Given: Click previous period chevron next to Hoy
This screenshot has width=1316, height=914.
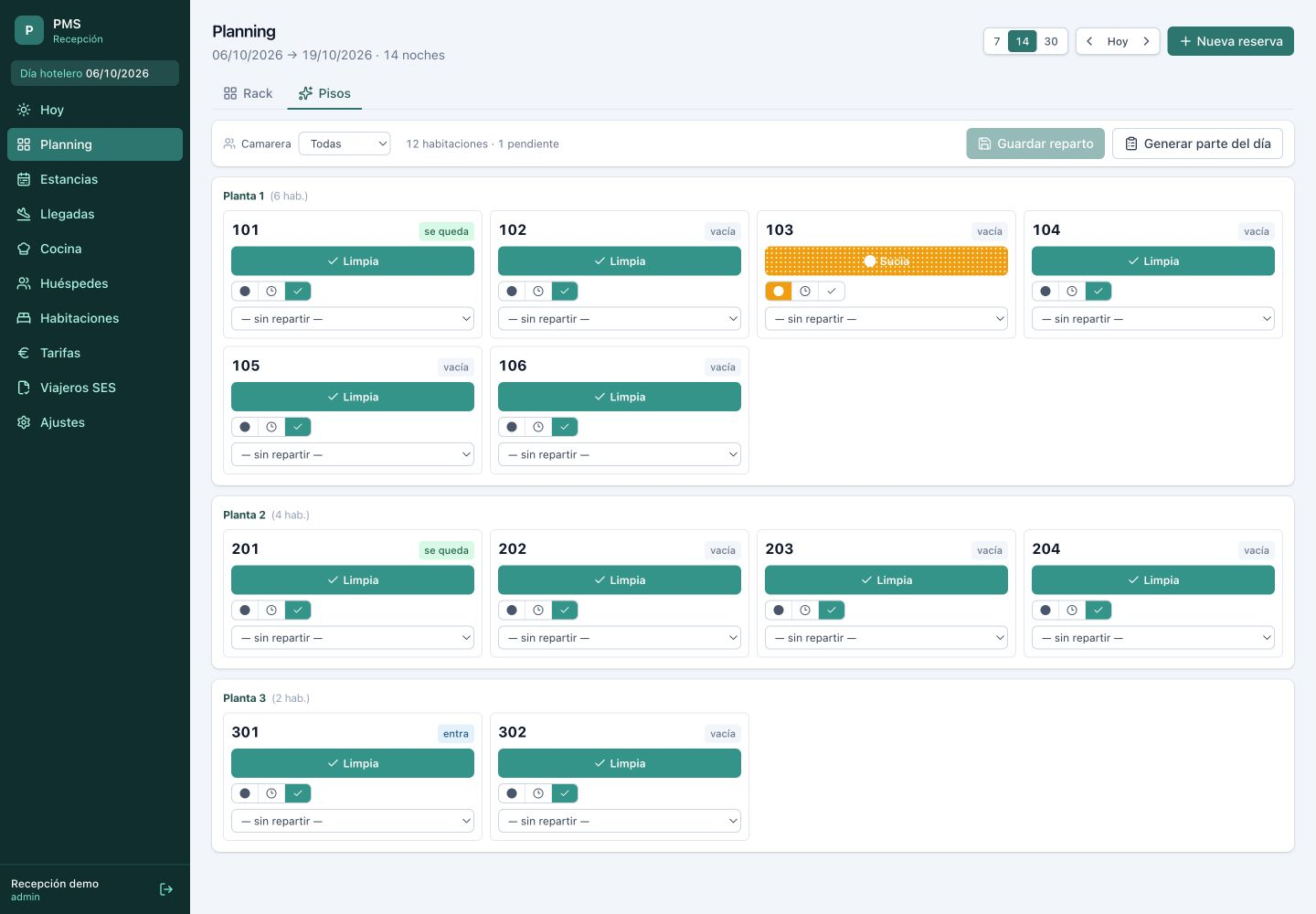Looking at the screenshot, I should coord(1089,41).
